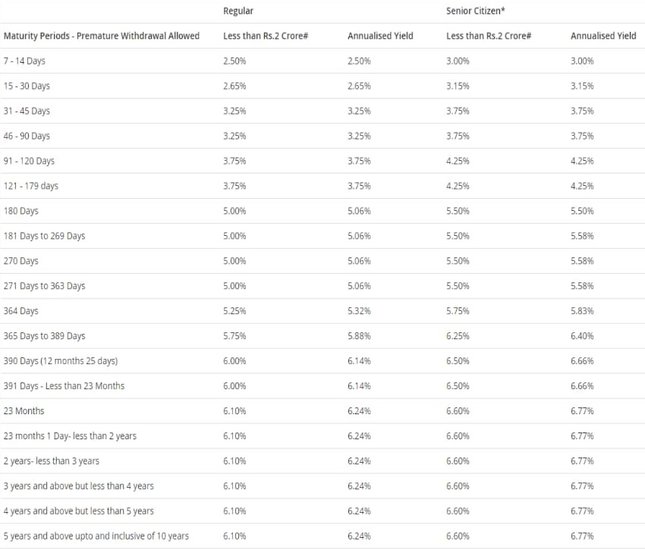
Task: Select the 391 Days - Less than 23 Months row
Action: 322,386
